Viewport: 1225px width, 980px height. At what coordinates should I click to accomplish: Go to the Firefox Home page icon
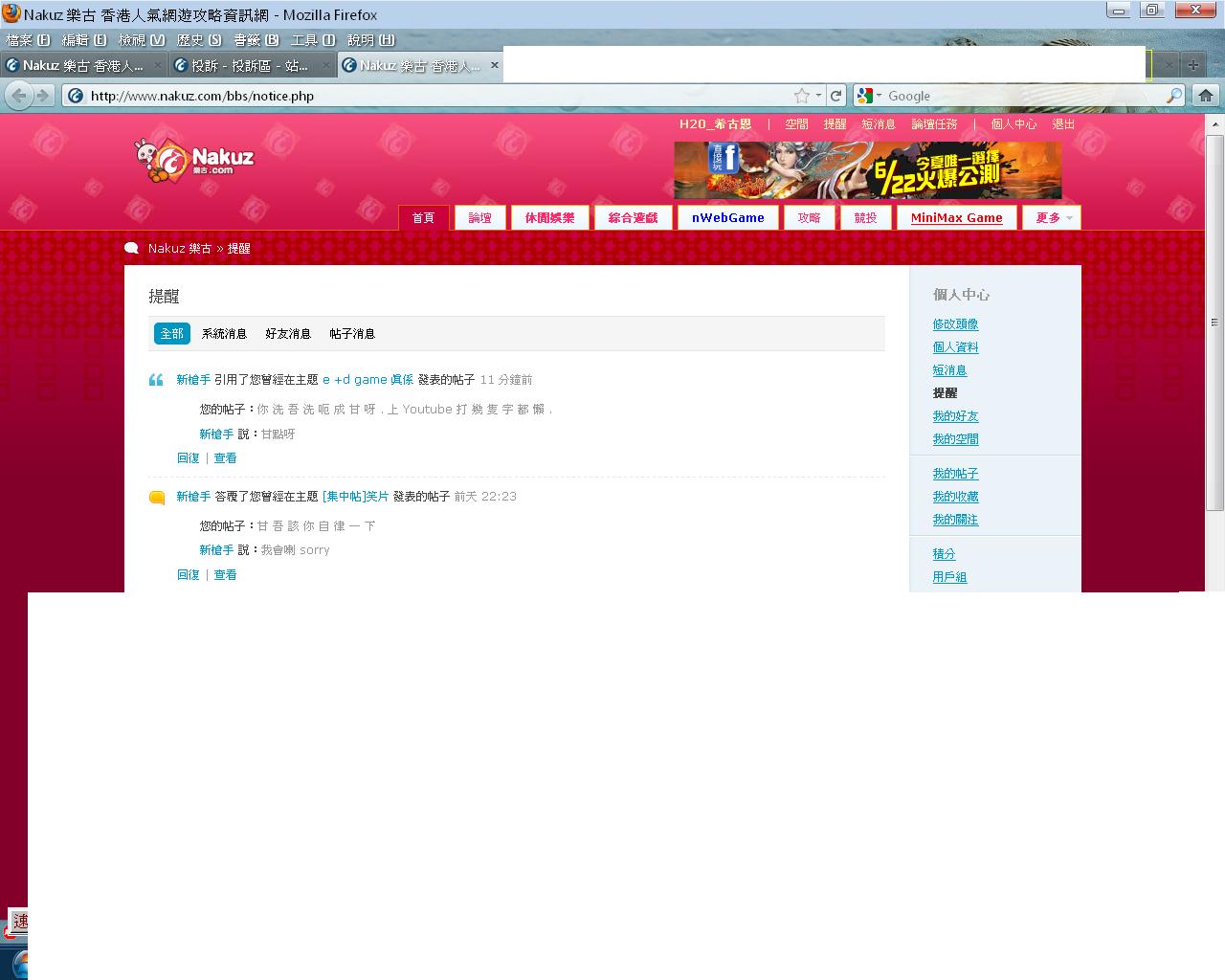1206,96
